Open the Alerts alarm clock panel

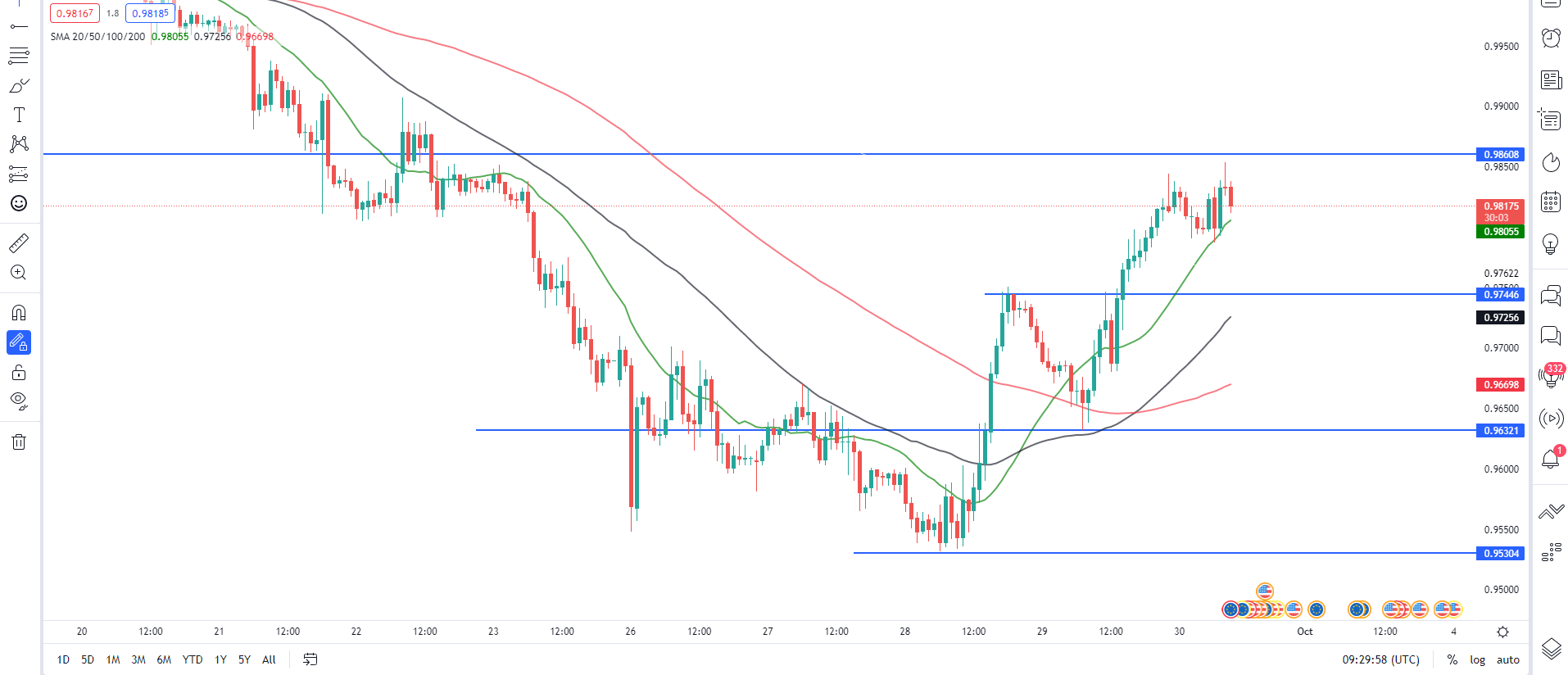pyautogui.click(x=1551, y=38)
